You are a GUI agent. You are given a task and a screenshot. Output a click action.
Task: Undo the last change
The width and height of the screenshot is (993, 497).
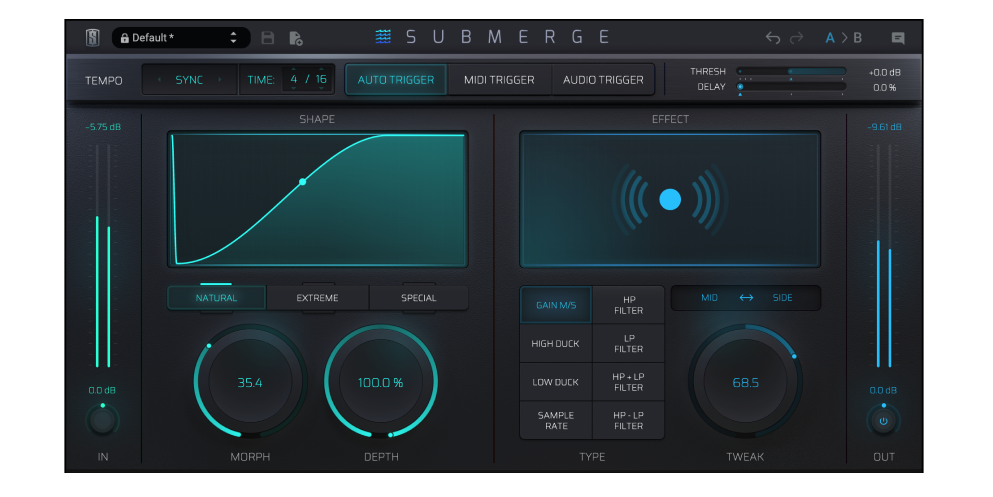click(x=773, y=38)
